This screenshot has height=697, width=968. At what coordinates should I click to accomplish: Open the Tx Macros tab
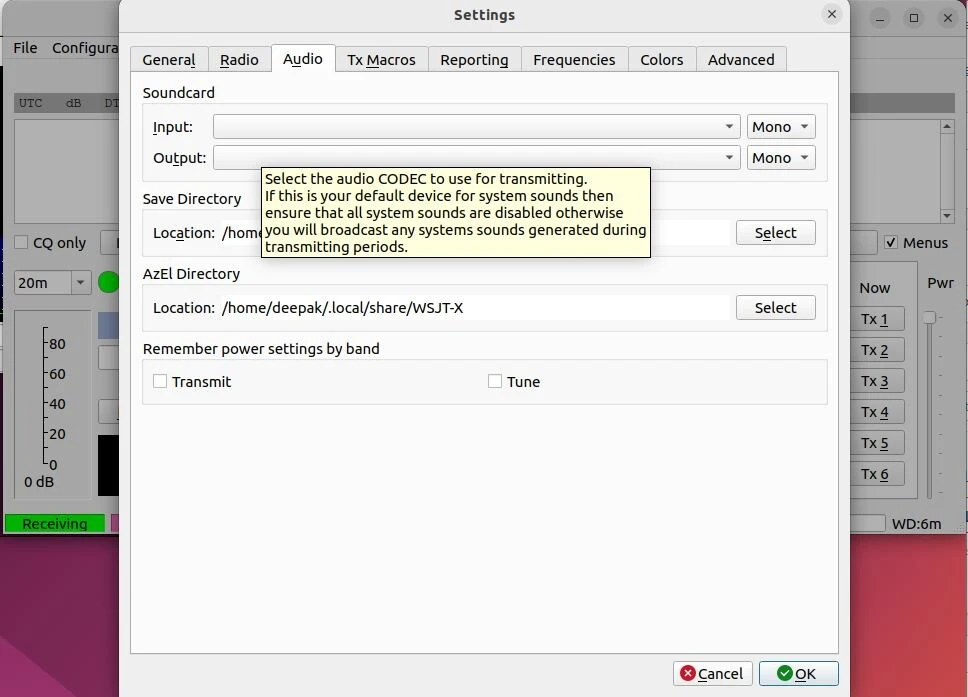click(382, 60)
